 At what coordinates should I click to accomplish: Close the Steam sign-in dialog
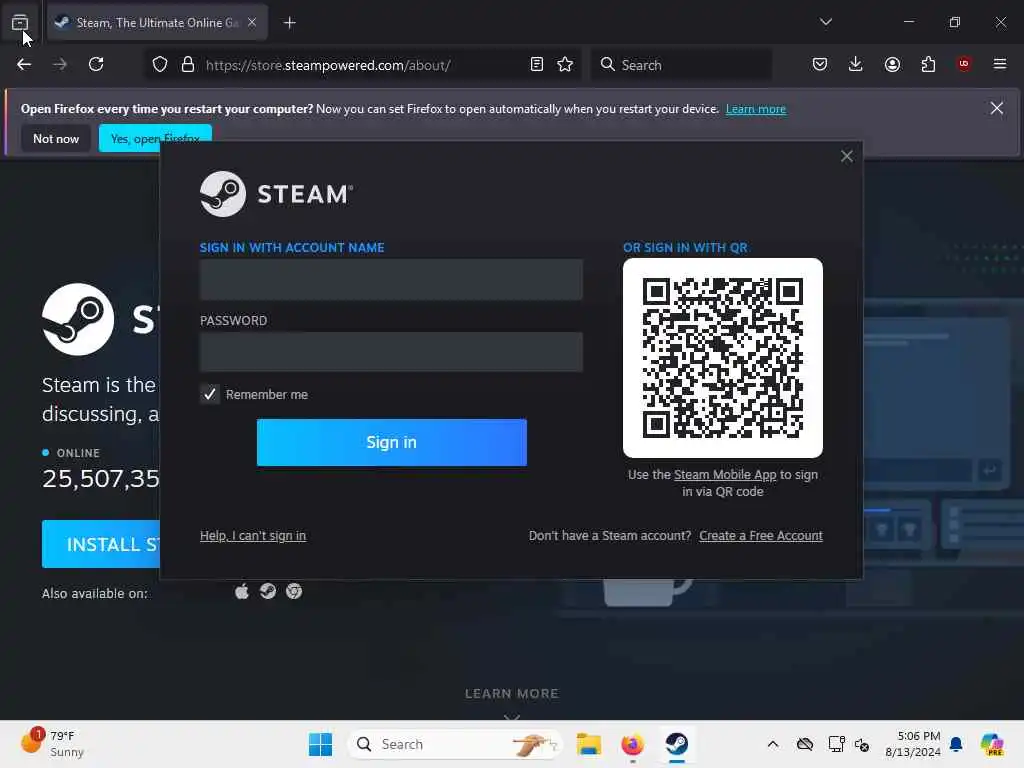[846, 156]
